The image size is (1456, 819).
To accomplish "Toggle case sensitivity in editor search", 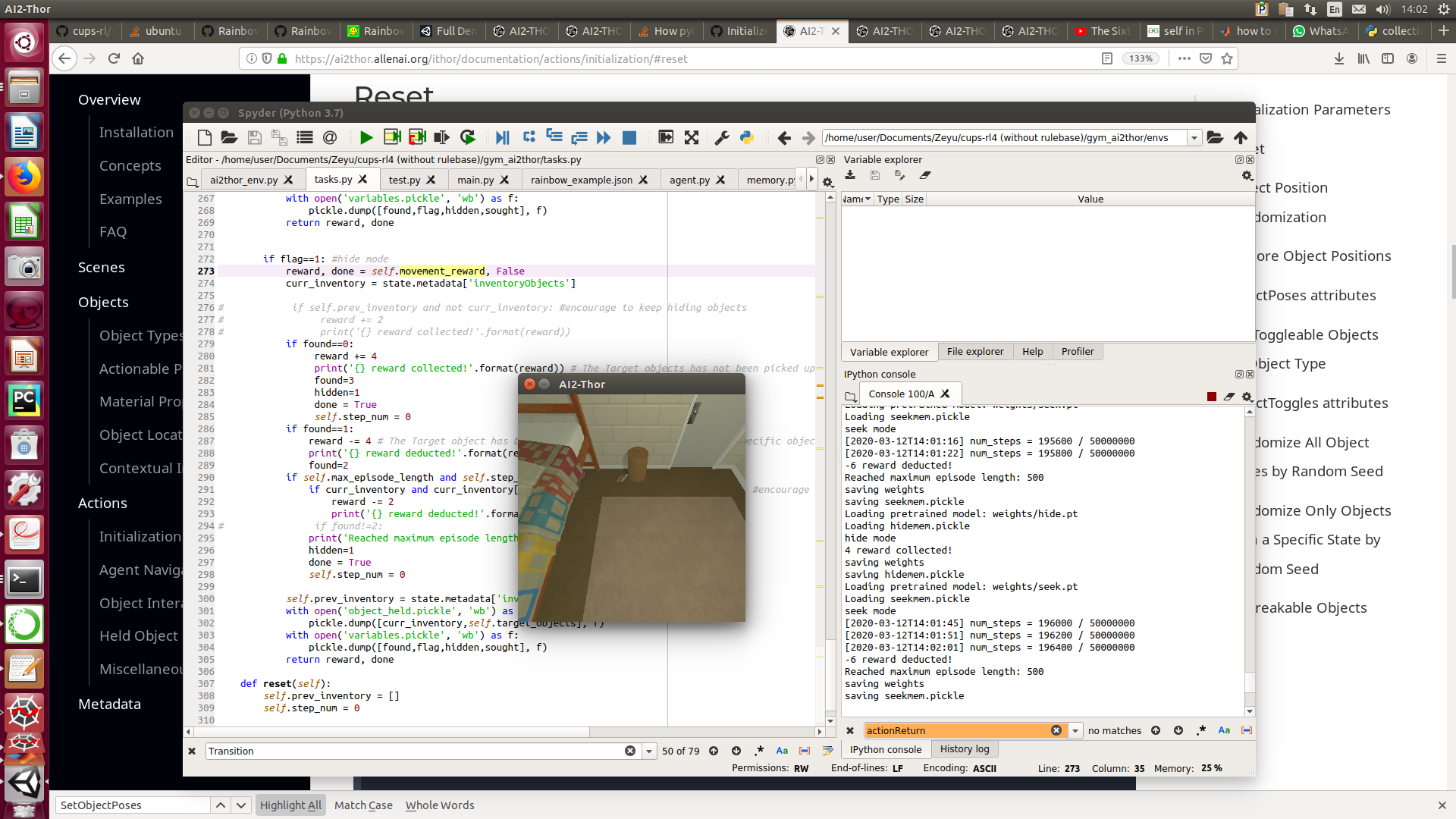I will pyautogui.click(x=782, y=751).
